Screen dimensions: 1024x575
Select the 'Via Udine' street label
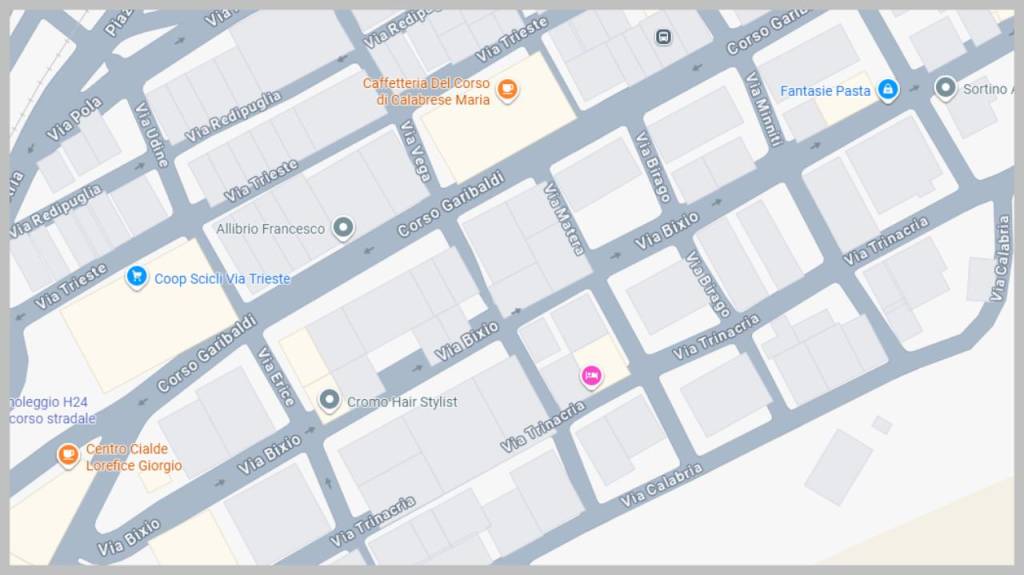coord(152,135)
